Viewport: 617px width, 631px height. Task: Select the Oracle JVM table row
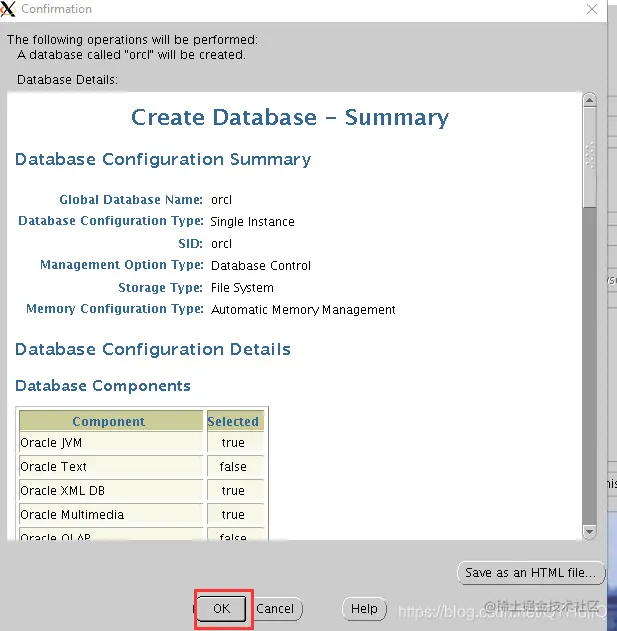[x=142, y=443]
